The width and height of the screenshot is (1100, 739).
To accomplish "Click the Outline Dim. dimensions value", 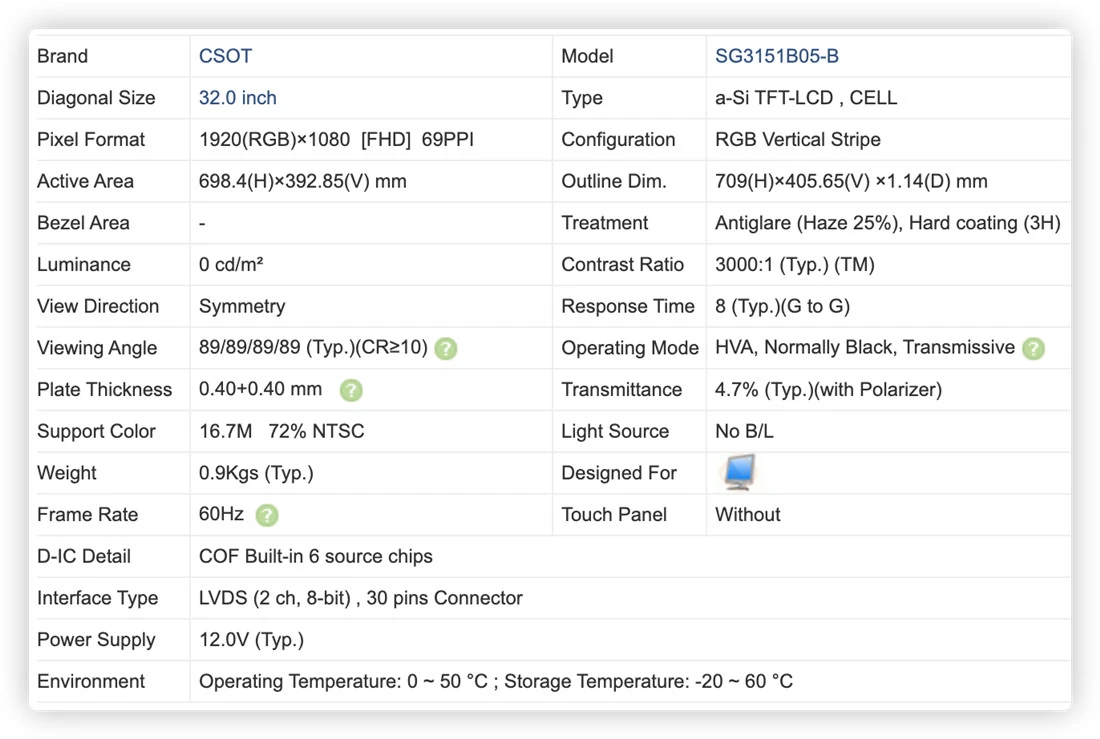I will 851,181.
